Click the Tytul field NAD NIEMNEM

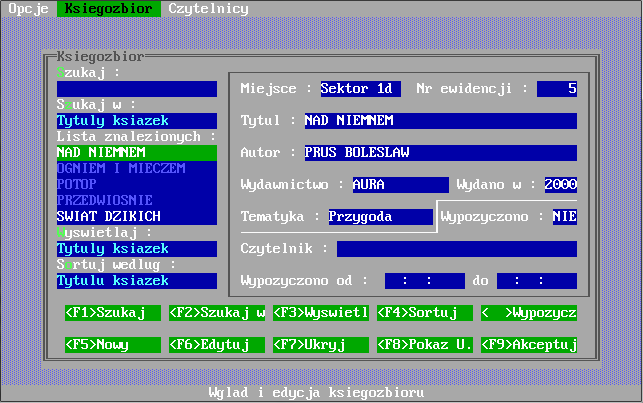click(440, 121)
